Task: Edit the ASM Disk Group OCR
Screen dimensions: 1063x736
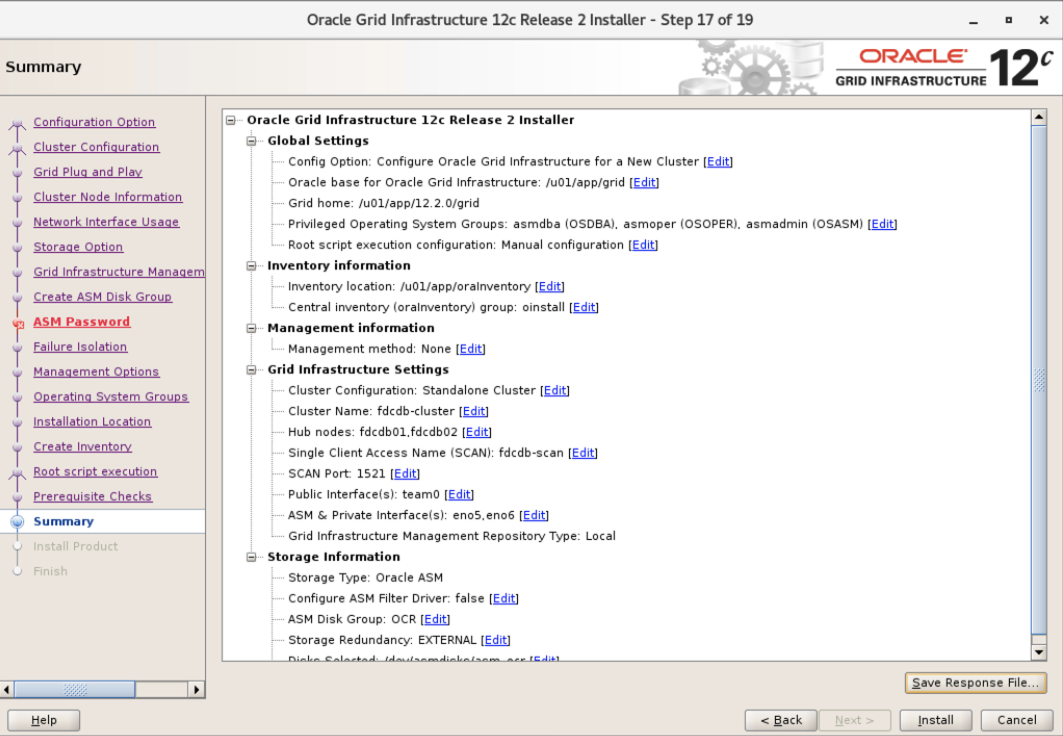Action: click(x=435, y=619)
